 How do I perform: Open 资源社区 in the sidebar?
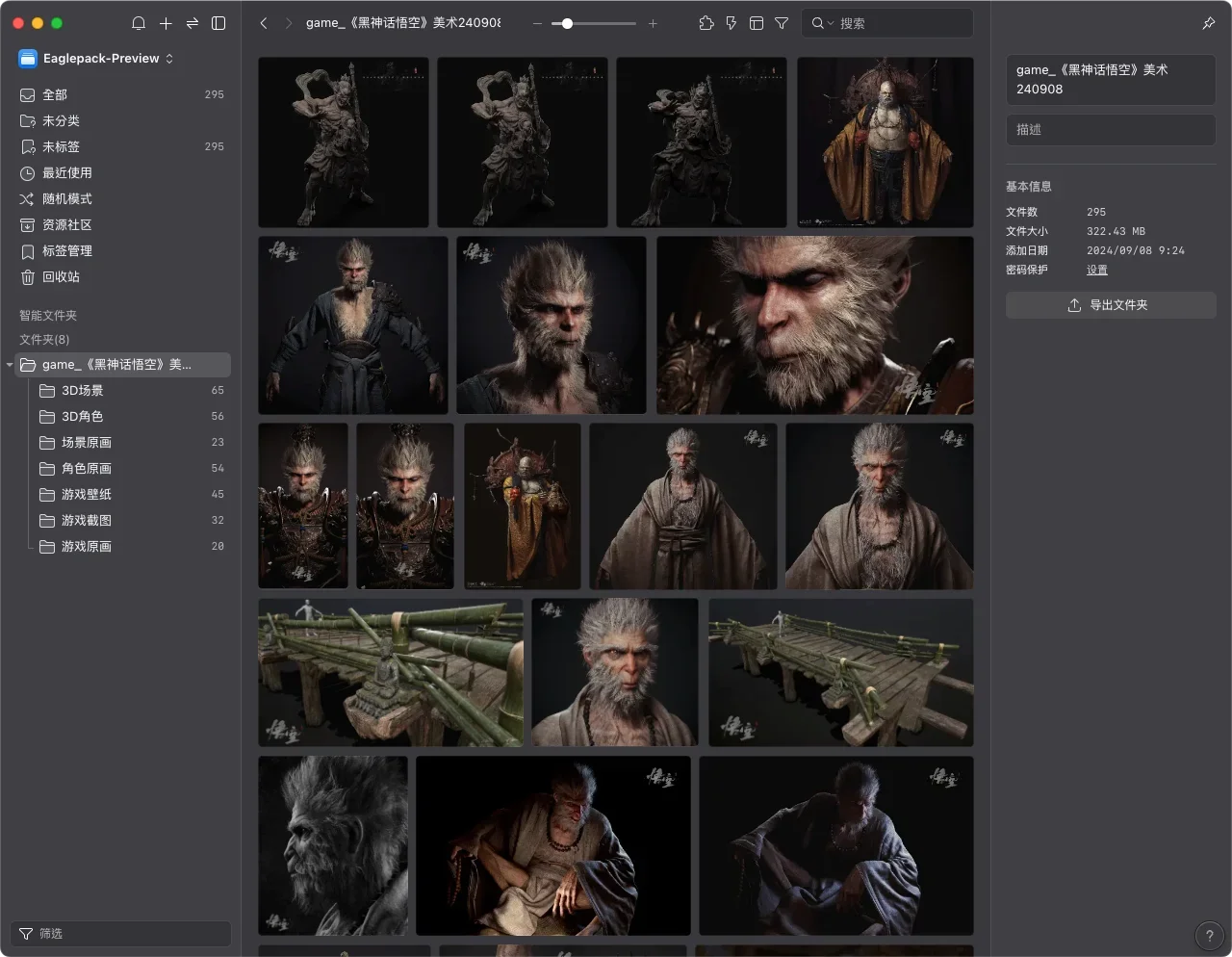pyautogui.click(x=122, y=224)
